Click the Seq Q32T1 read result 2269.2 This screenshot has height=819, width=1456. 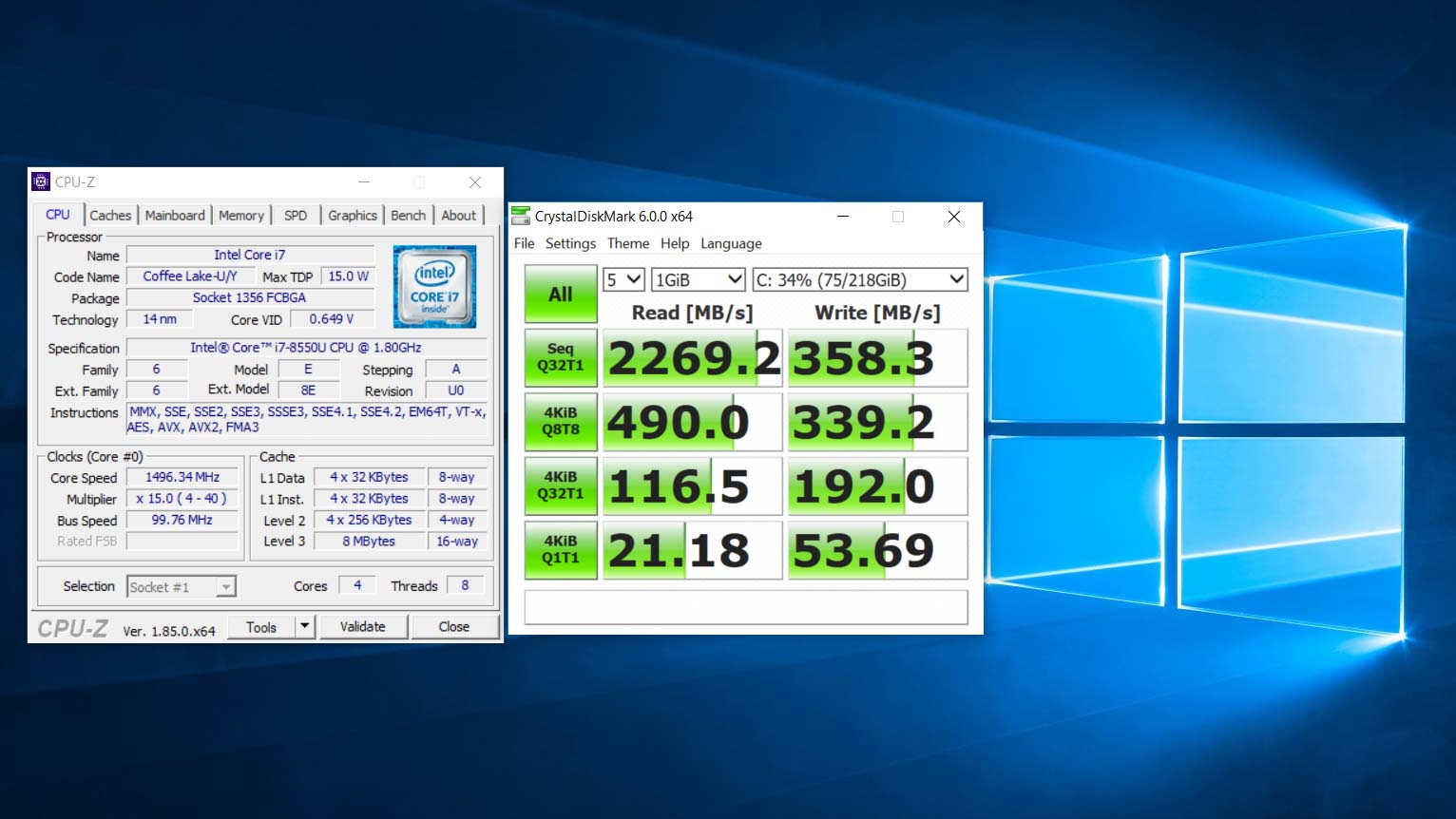click(692, 357)
